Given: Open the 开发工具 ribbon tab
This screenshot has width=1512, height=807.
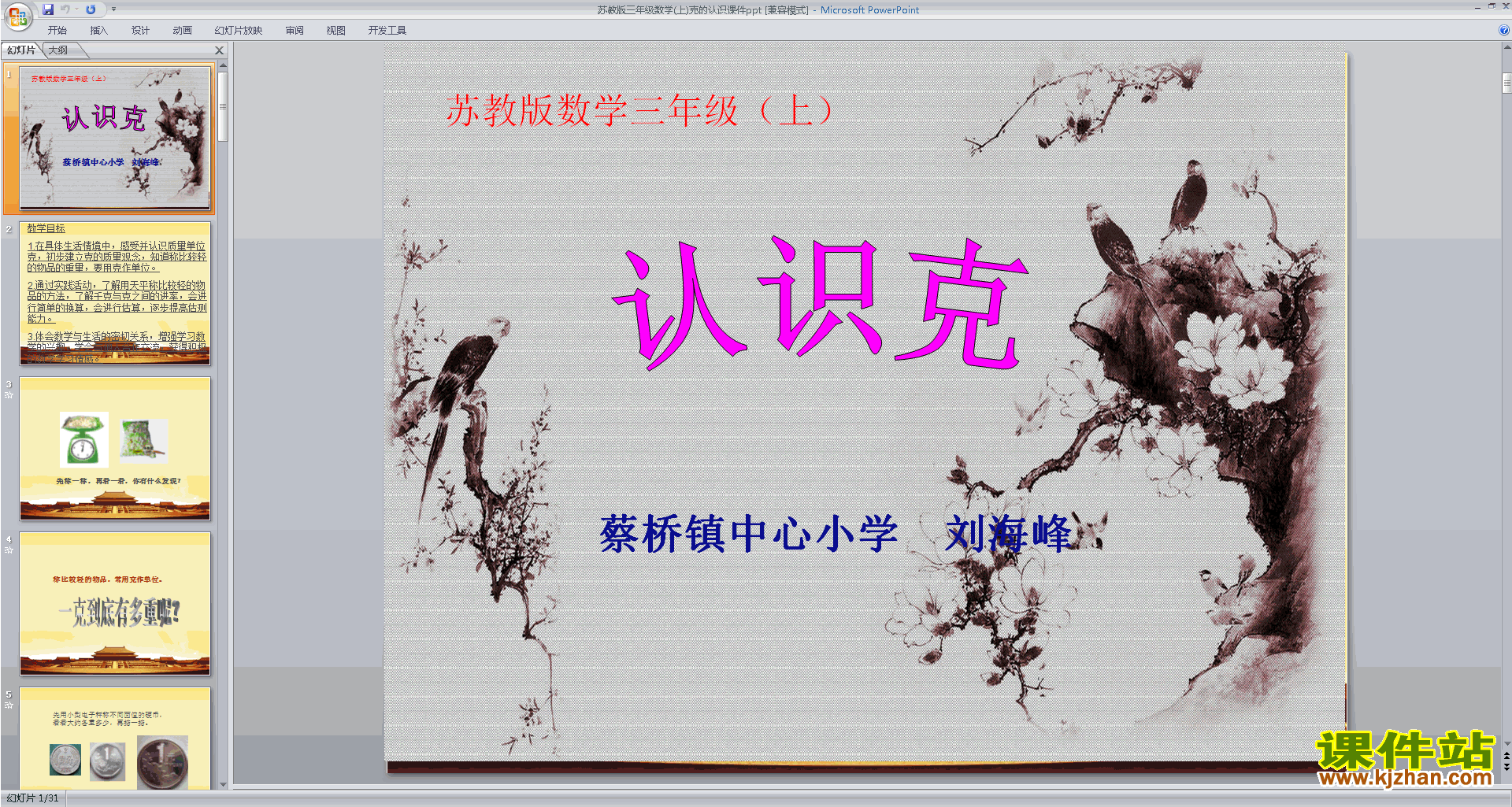Looking at the screenshot, I should coord(387,31).
